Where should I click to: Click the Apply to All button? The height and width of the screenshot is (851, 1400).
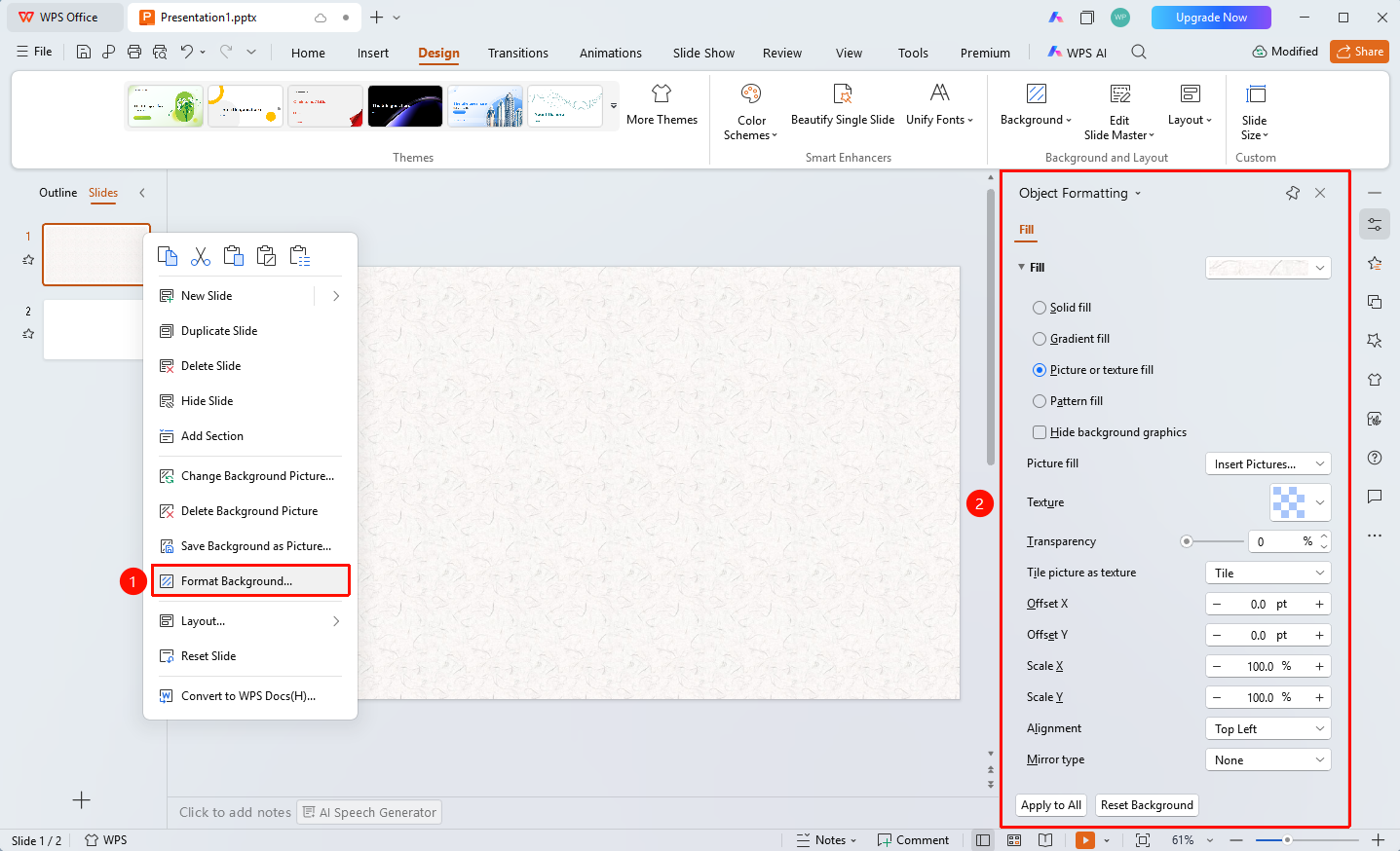click(1051, 805)
